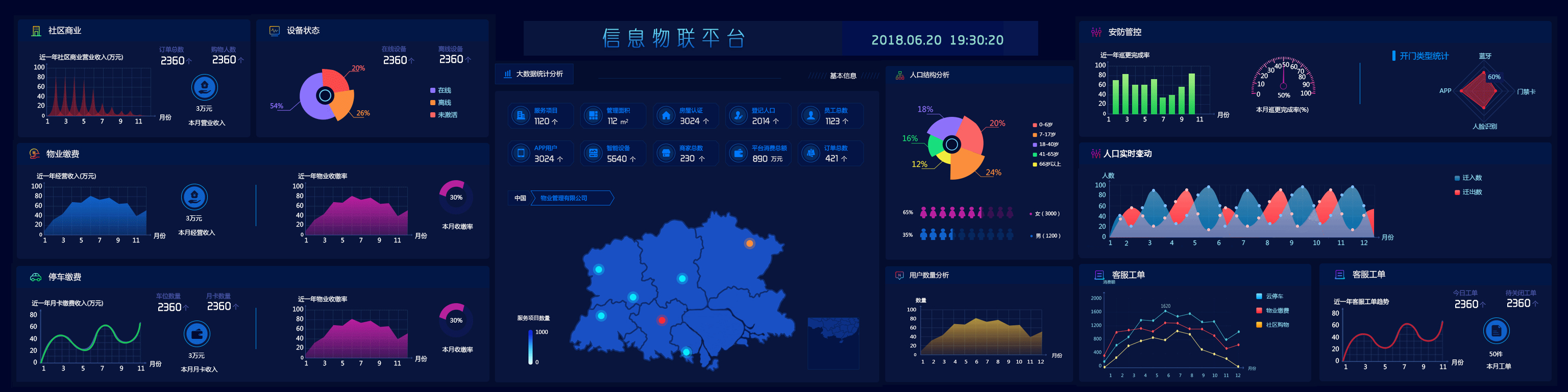
Task: Click the 1620 peak data label
Action: 1165,307
